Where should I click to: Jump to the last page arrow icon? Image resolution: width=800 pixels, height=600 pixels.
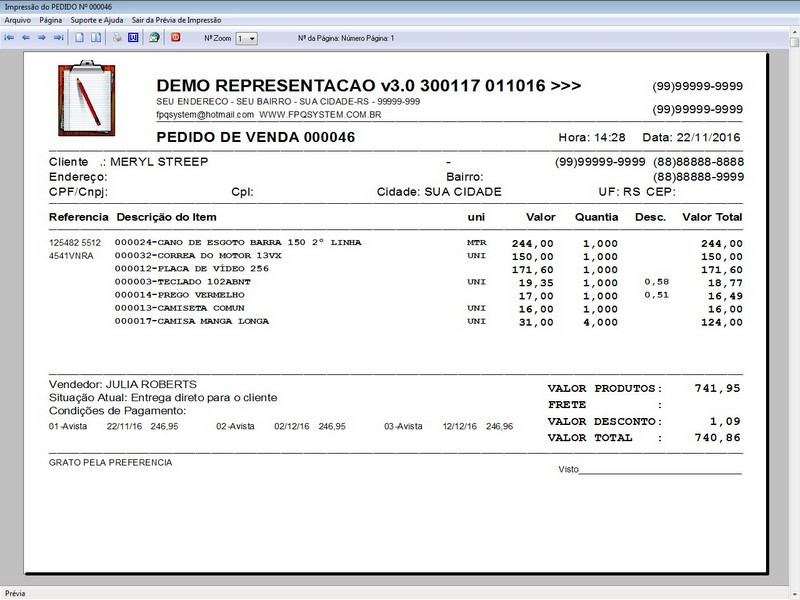pos(59,38)
